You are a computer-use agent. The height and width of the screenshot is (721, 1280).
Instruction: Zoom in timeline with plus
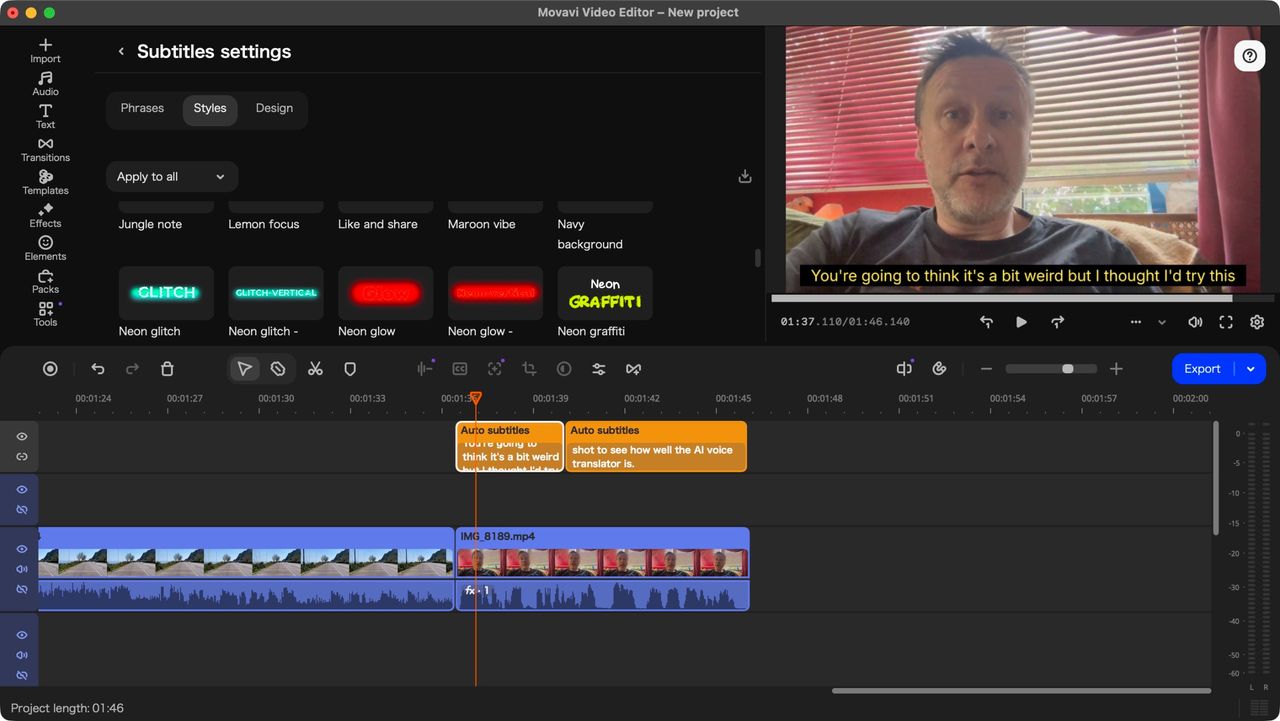coord(1116,369)
